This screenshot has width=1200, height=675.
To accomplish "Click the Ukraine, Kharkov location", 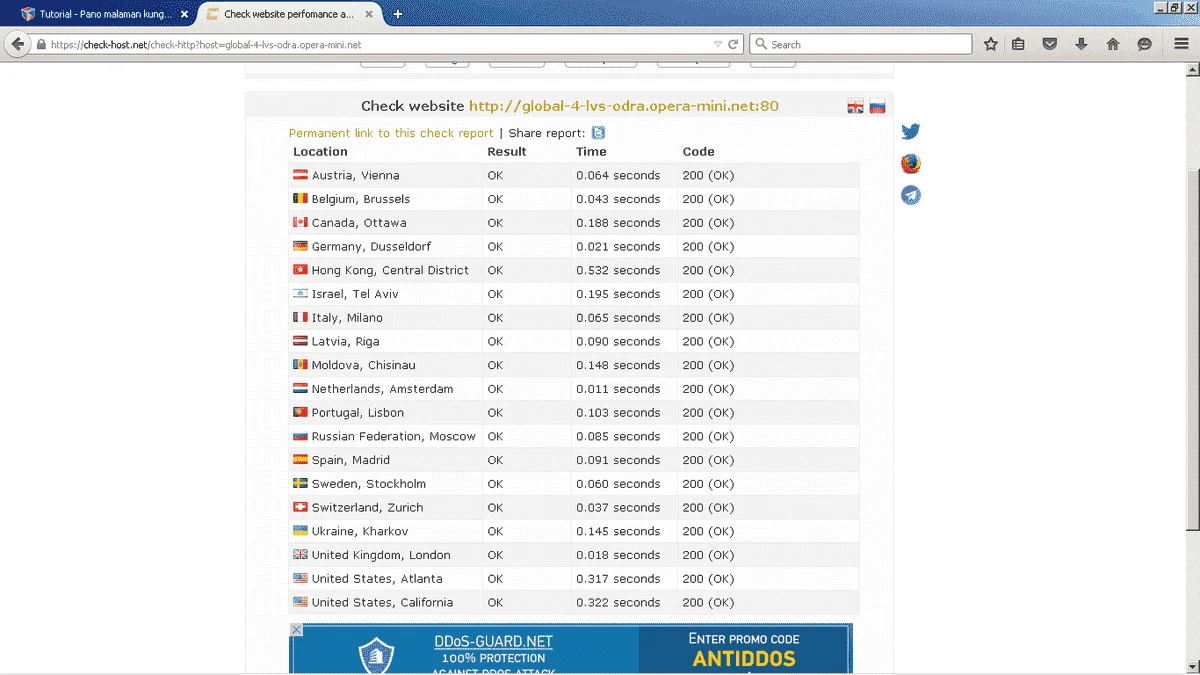I will (360, 531).
